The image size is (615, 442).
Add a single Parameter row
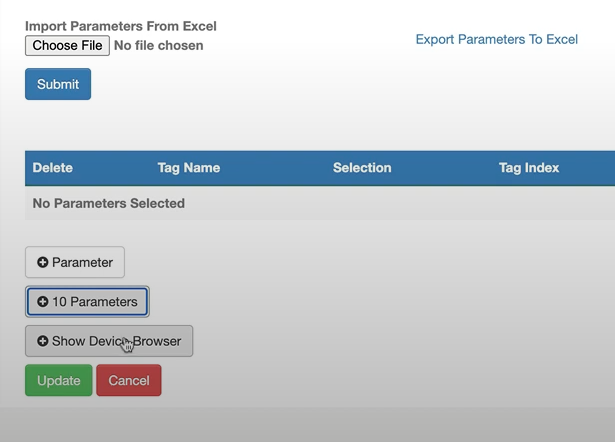pyautogui.click(x=75, y=262)
